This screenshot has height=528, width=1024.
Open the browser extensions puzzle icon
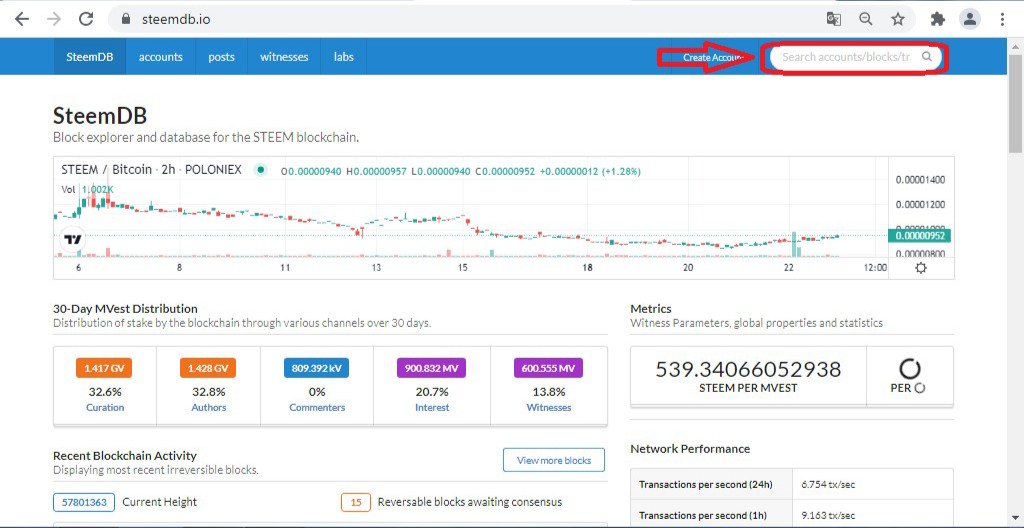(x=938, y=19)
